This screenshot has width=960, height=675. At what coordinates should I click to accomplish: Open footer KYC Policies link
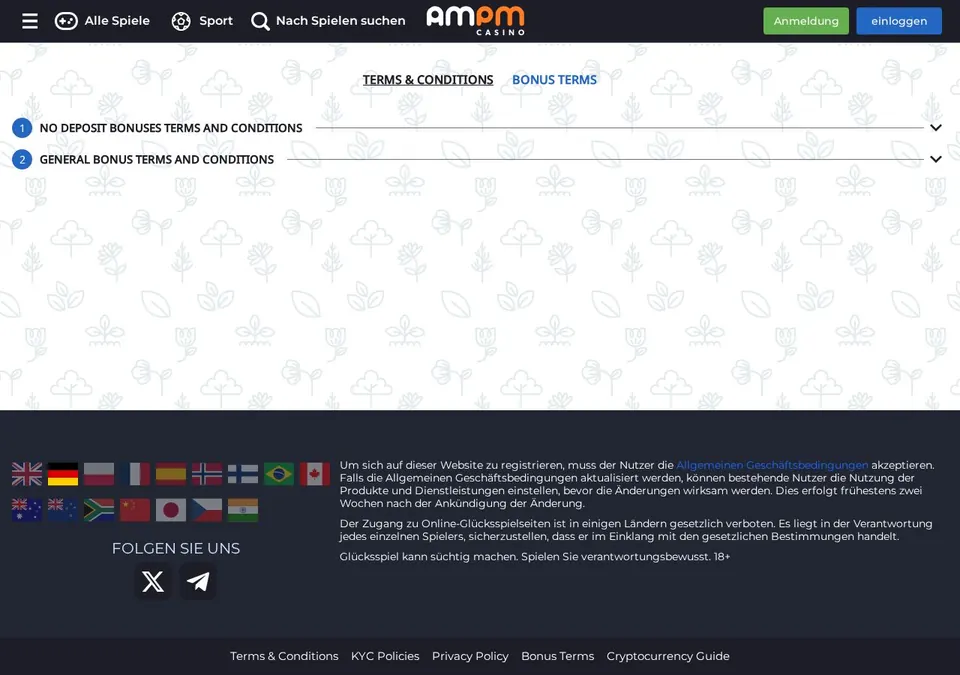point(385,656)
